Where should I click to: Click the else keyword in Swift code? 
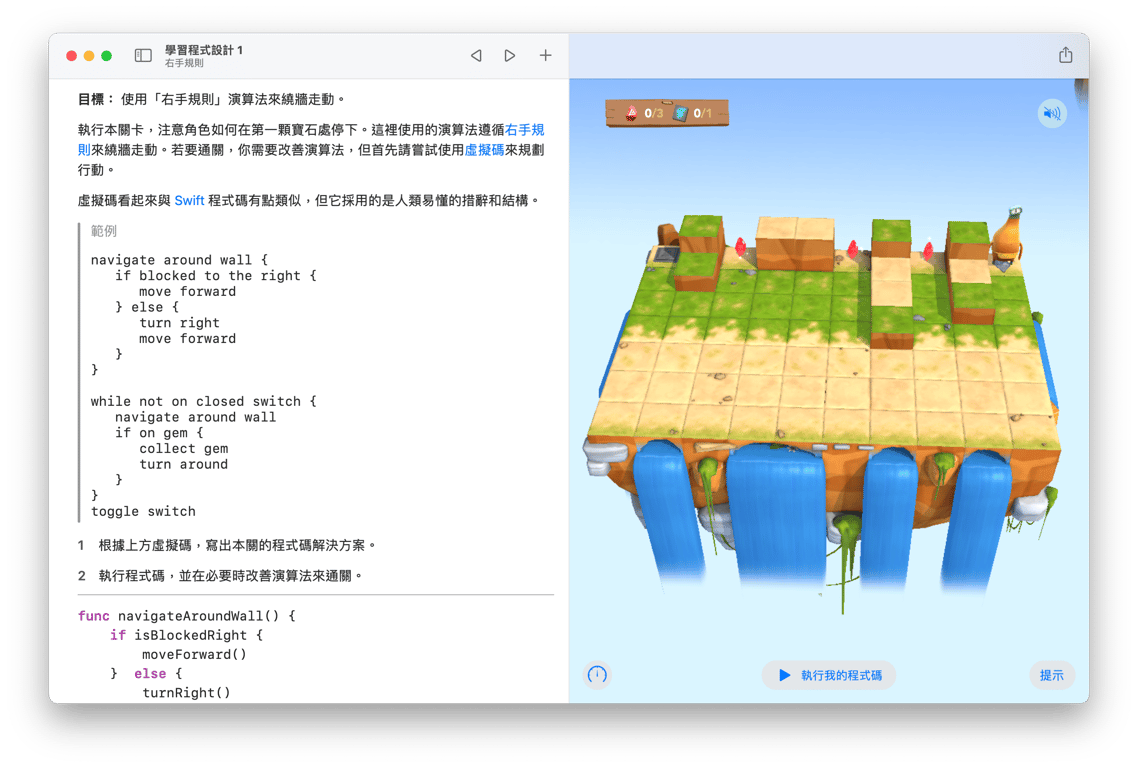(x=150, y=674)
